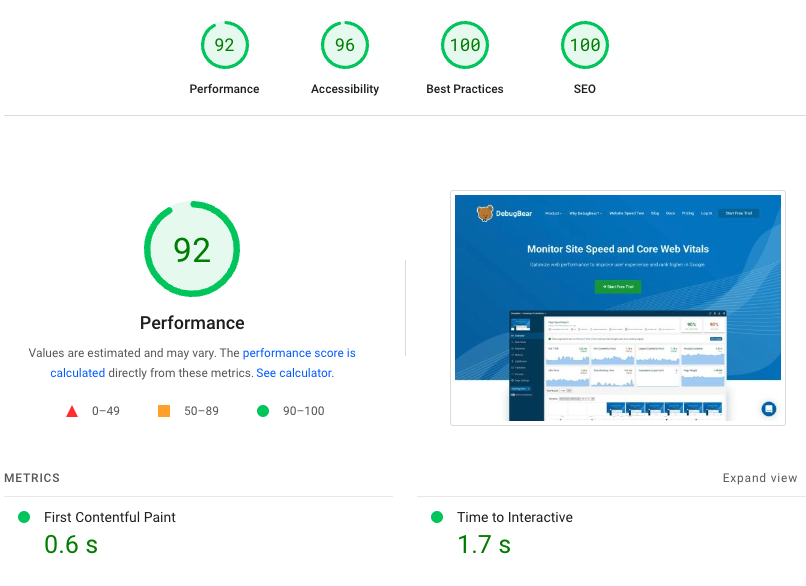The height and width of the screenshot is (586, 806).
Task: Click Expand view above the metrics list
Action: (760, 478)
